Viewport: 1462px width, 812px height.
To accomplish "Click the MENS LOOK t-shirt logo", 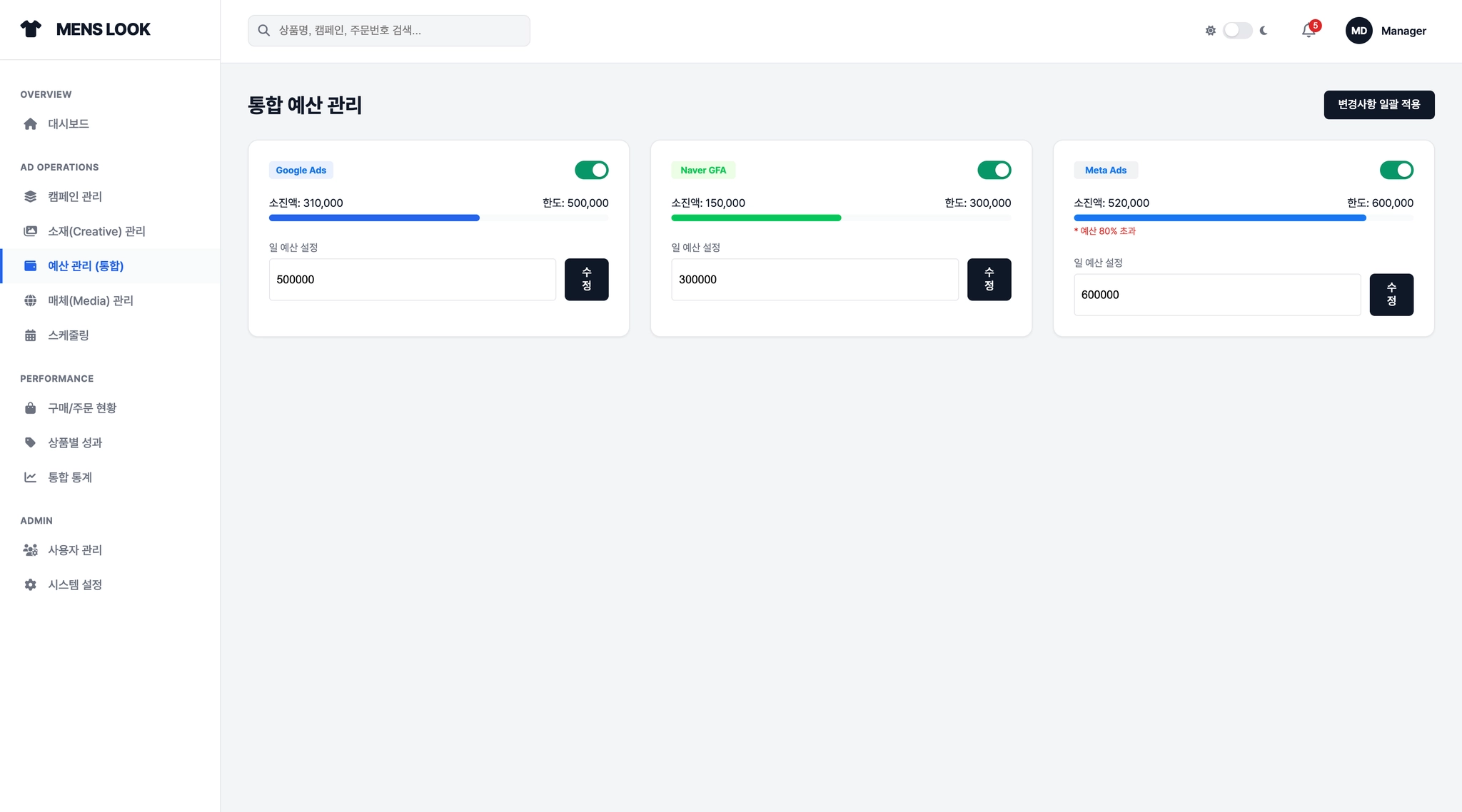I will click(31, 29).
